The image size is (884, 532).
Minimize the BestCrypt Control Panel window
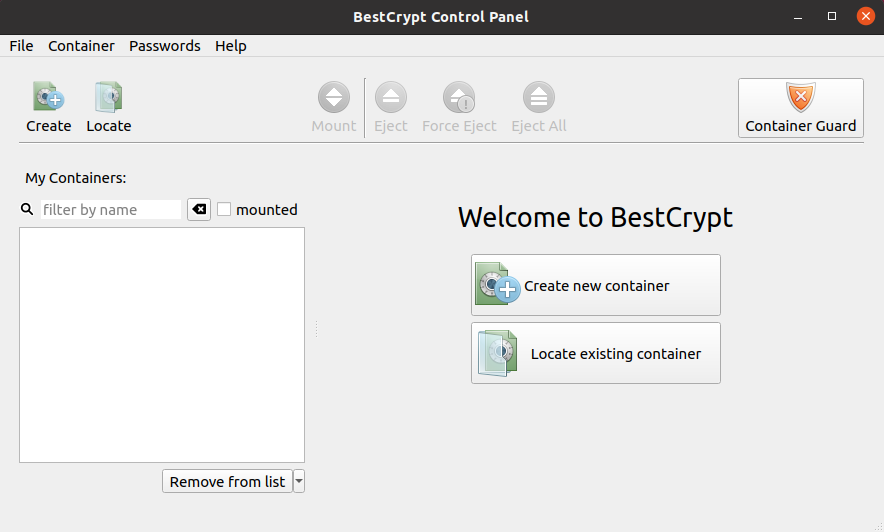pos(798,16)
